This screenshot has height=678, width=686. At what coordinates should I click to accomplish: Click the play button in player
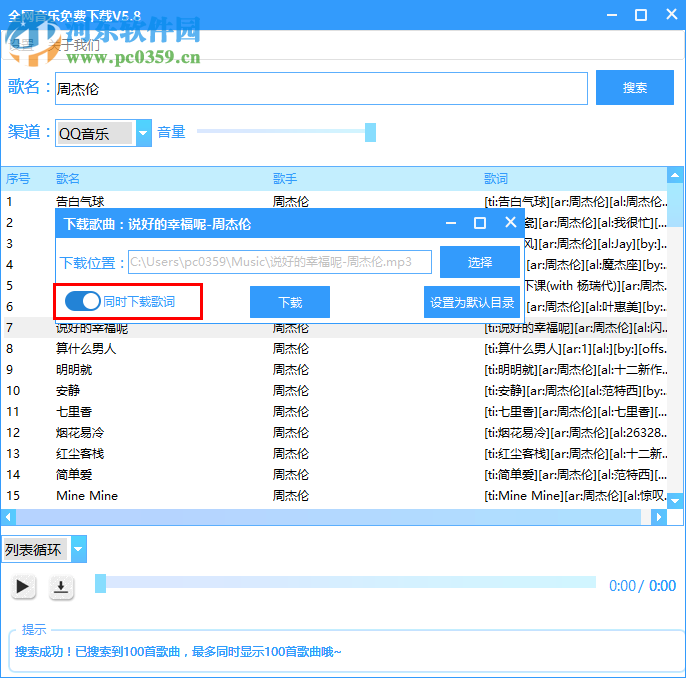coord(23,586)
